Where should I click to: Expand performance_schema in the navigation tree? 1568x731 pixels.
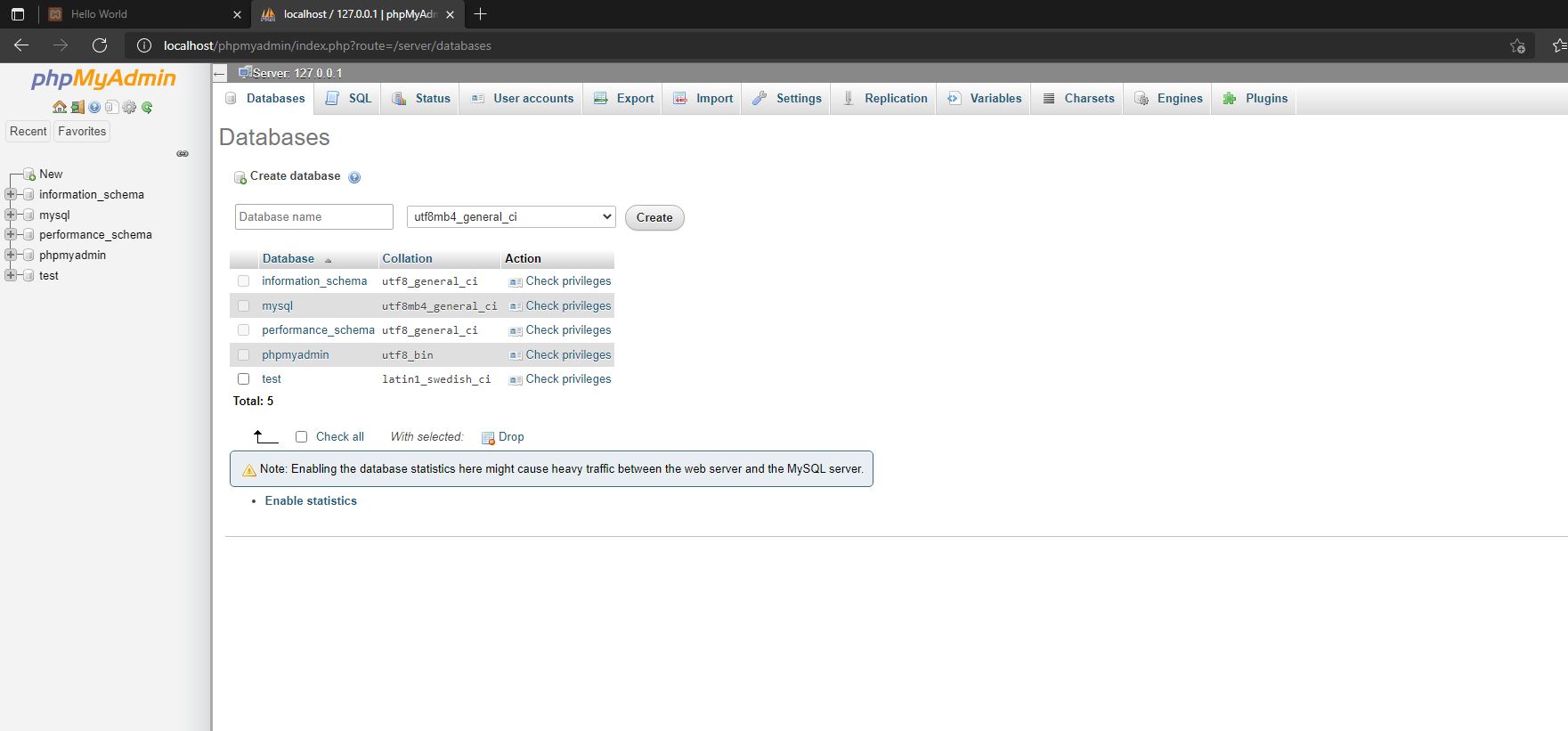click(11, 235)
